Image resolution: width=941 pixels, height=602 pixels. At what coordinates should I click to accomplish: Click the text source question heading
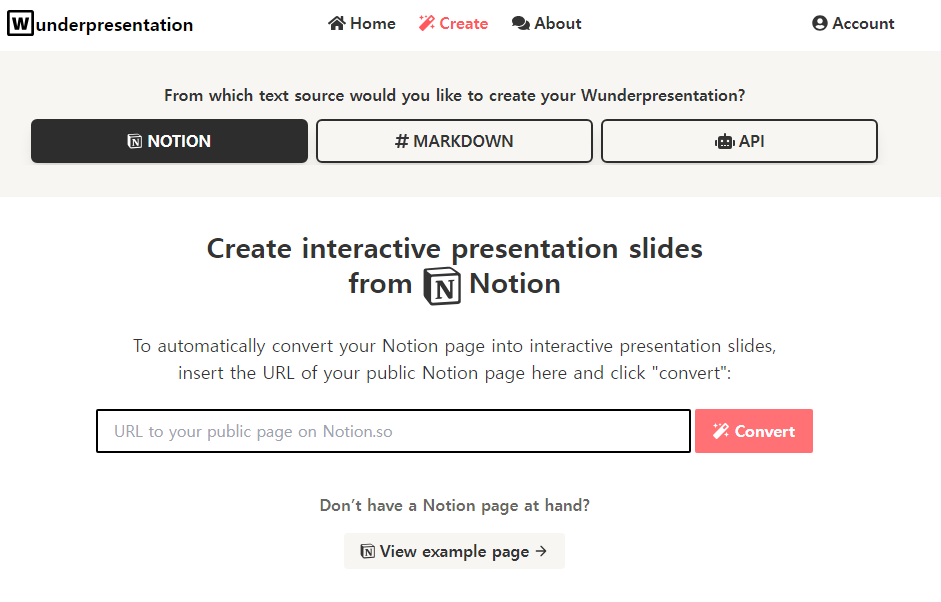pyautogui.click(x=454, y=95)
